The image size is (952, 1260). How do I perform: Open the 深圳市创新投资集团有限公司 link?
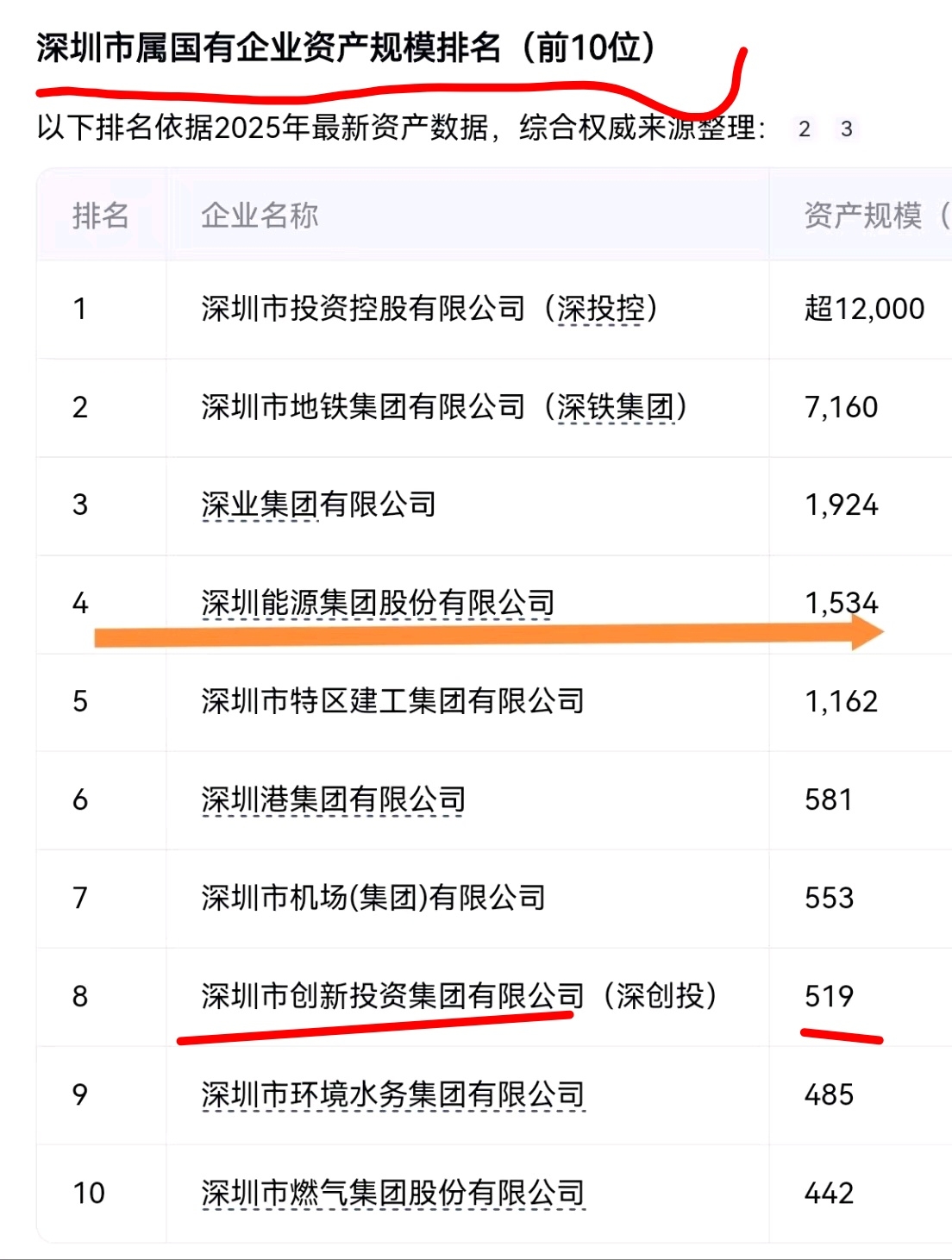click(x=392, y=996)
